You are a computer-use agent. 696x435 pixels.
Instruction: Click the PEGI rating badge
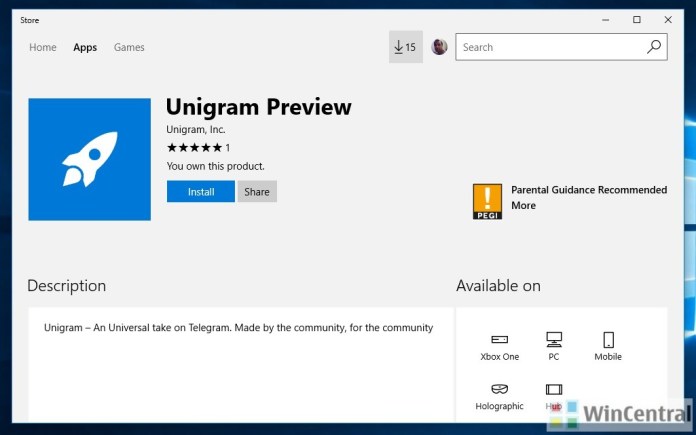pyautogui.click(x=487, y=202)
